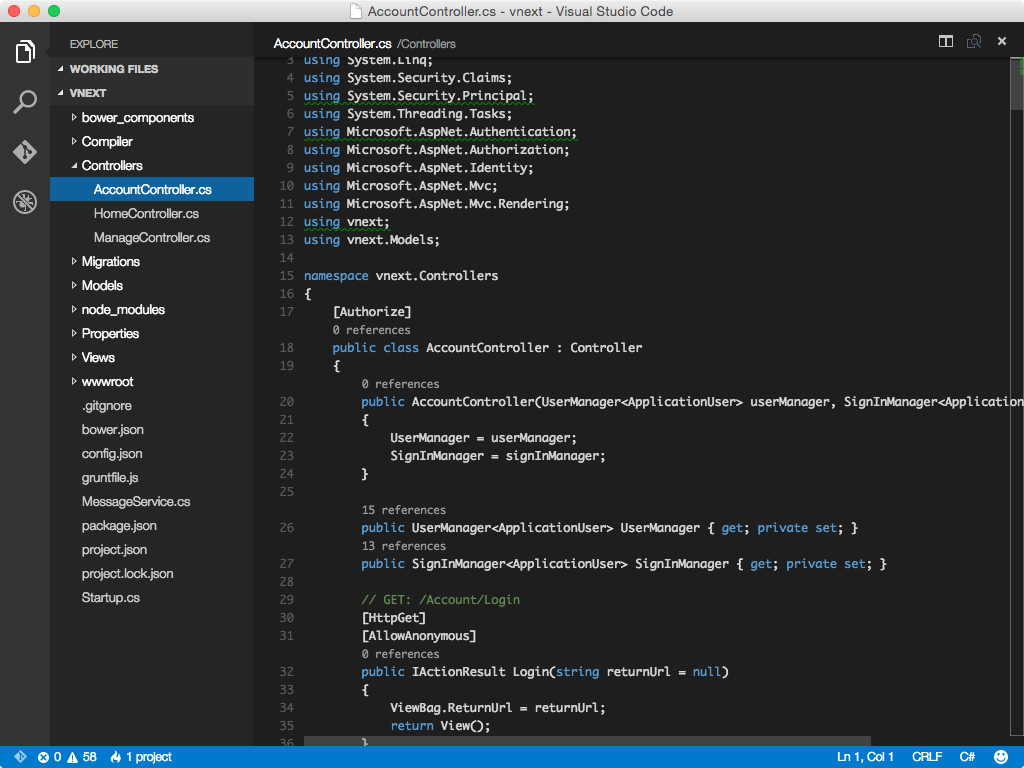Click 'return View();' on line 35
Image resolution: width=1024 pixels, height=768 pixels.
click(x=440, y=726)
